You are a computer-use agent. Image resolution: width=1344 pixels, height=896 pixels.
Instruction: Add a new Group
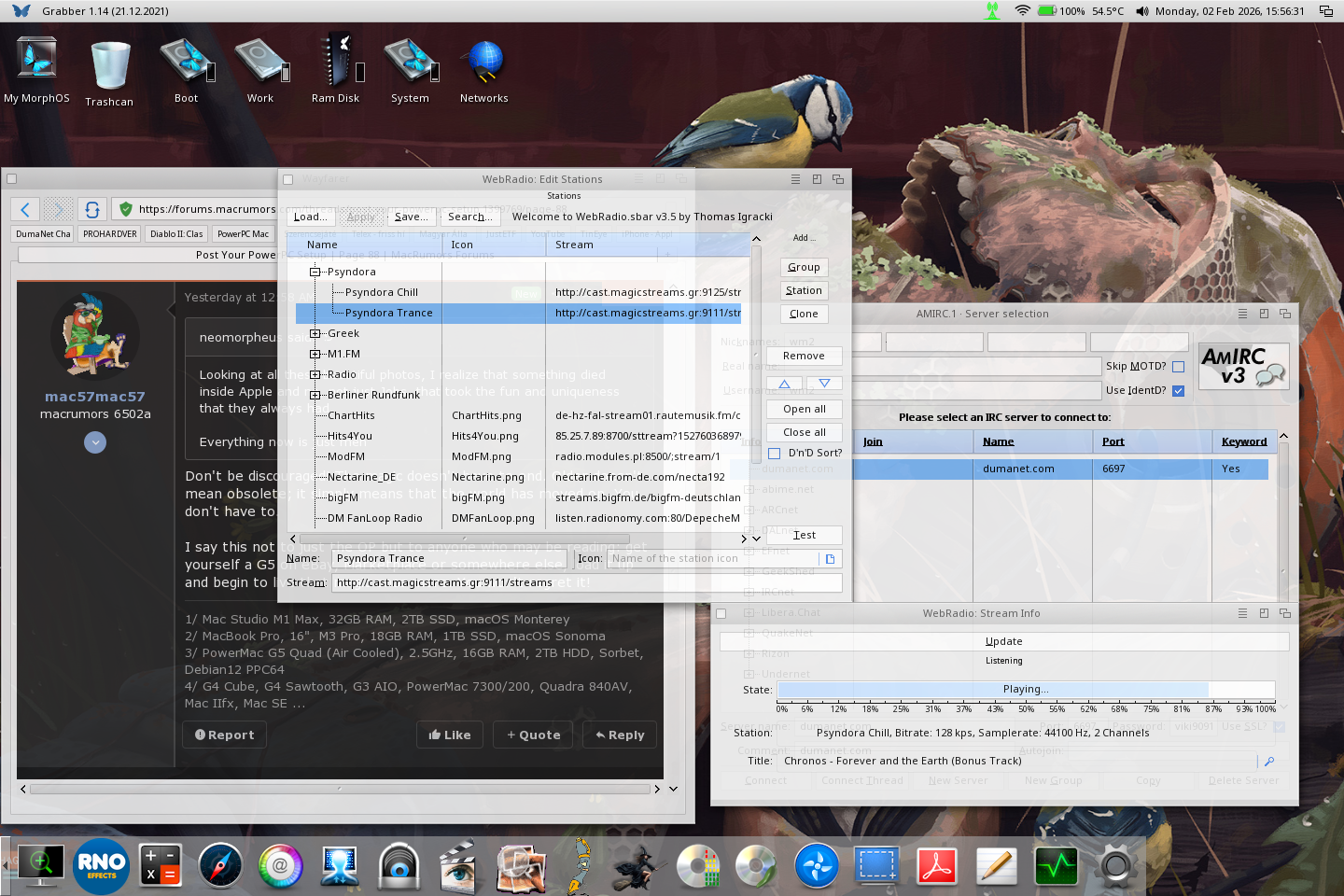pos(804,267)
